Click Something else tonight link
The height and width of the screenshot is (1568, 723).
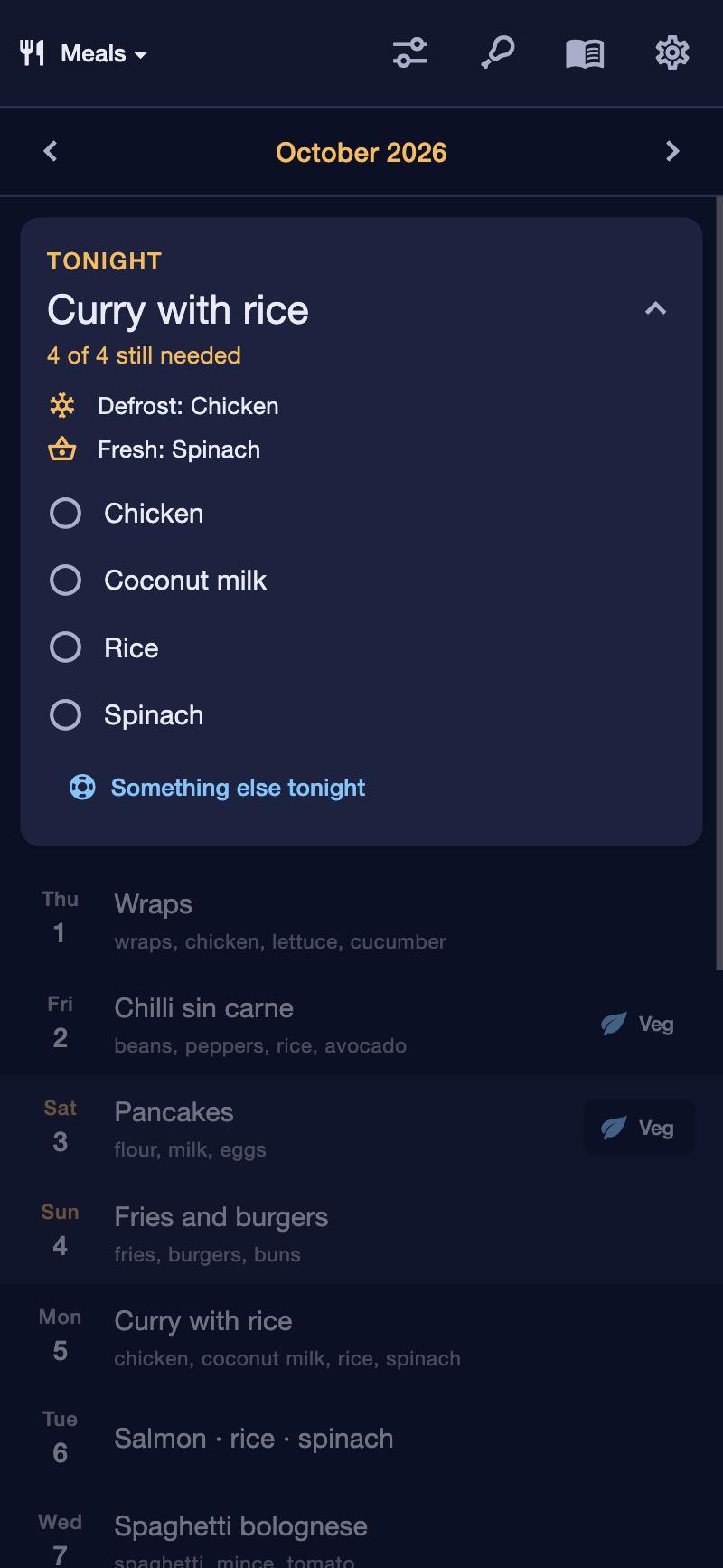pyautogui.click(x=238, y=788)
